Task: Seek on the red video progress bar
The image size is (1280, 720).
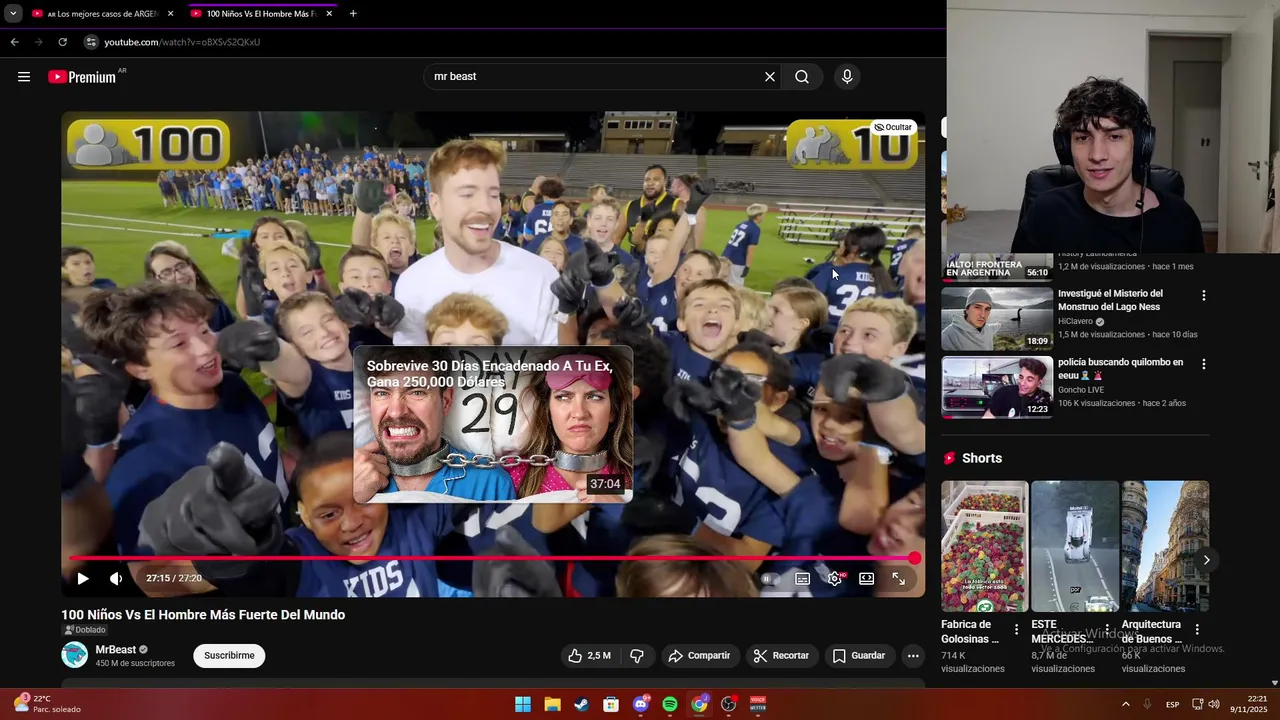Action: click(492, 558)
